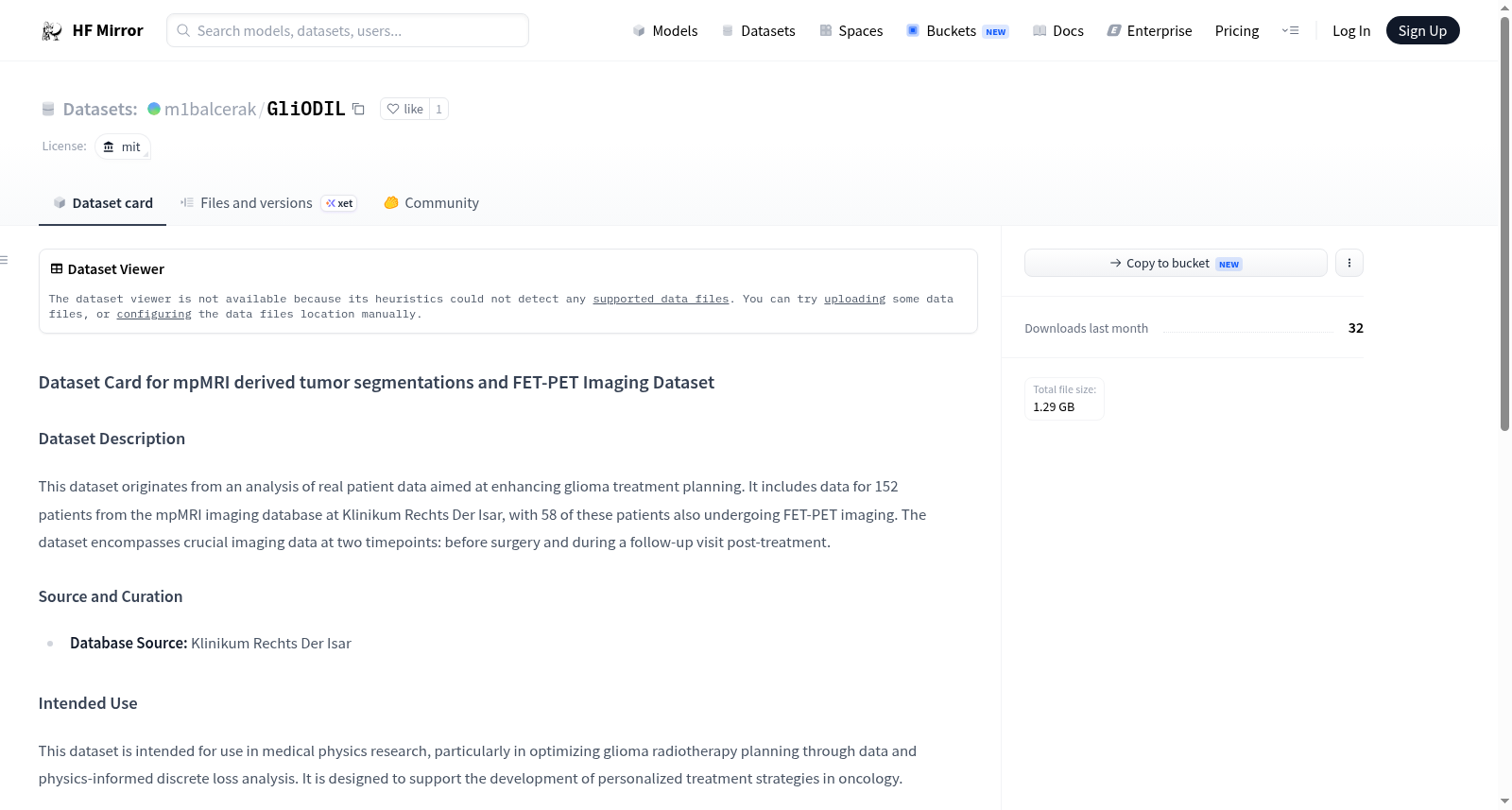
Task: Expand the navigation more-menu dropdown
Action: tap(1290, 30)
